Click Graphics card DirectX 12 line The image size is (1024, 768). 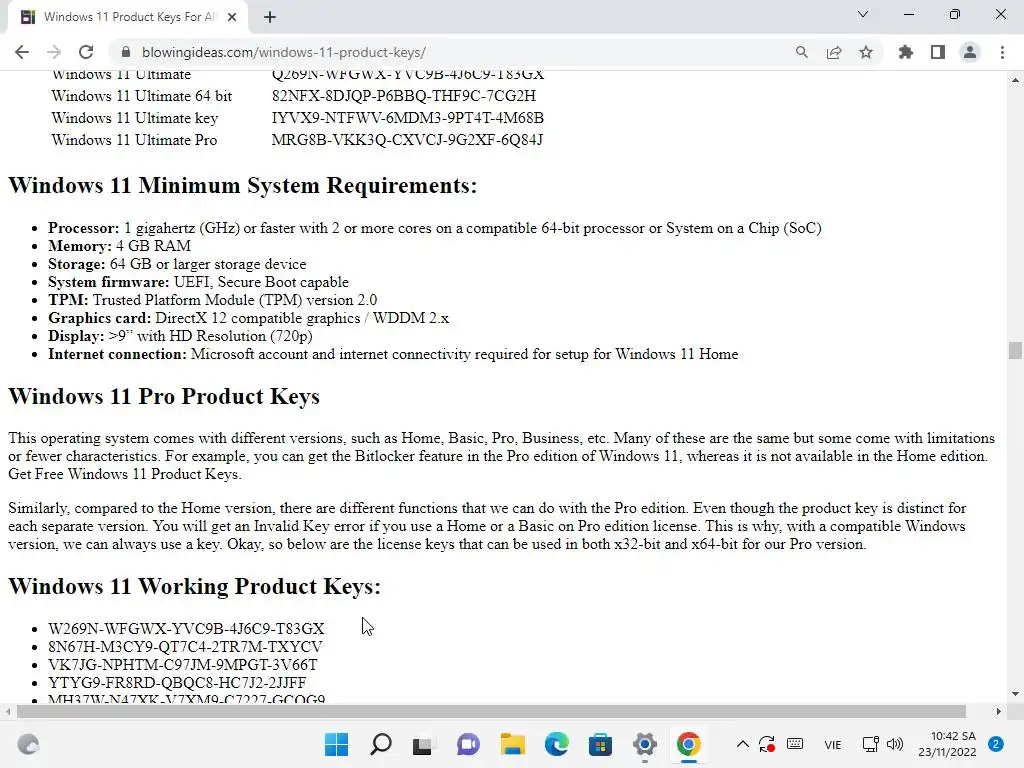pyautogui.click(x=248, y=318)
